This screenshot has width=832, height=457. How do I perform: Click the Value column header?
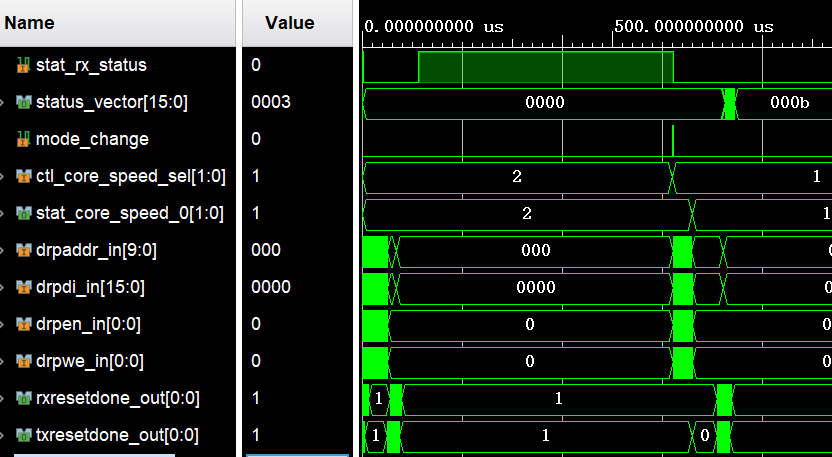297,23
